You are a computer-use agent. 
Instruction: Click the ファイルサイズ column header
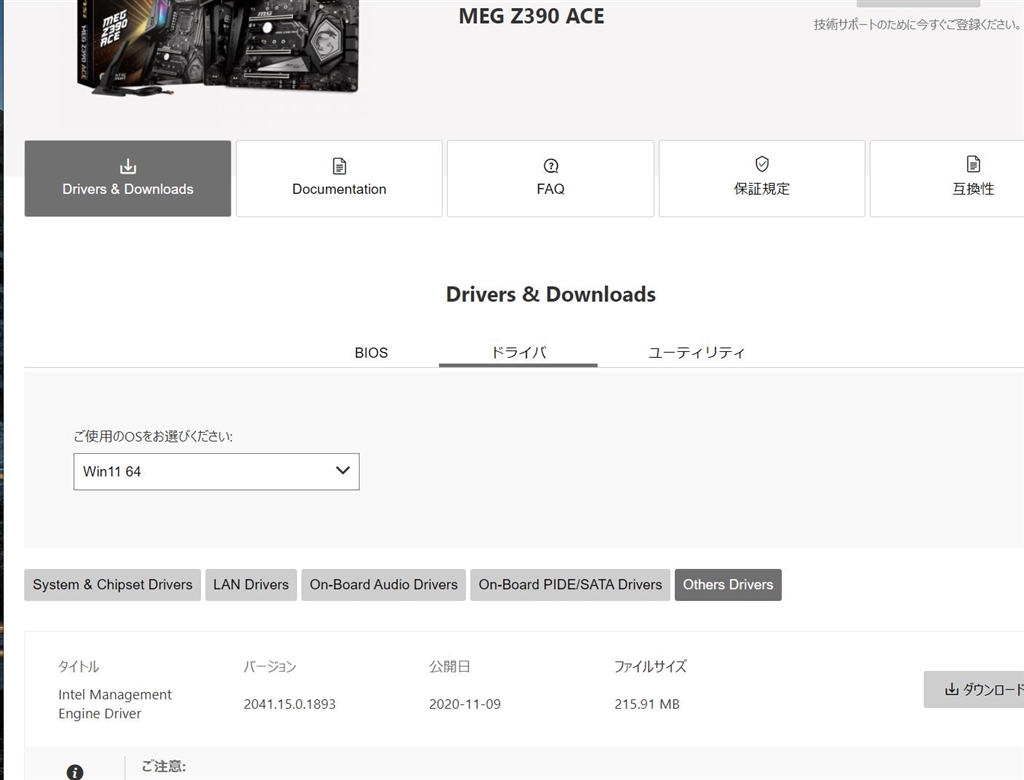coord(650,666)
